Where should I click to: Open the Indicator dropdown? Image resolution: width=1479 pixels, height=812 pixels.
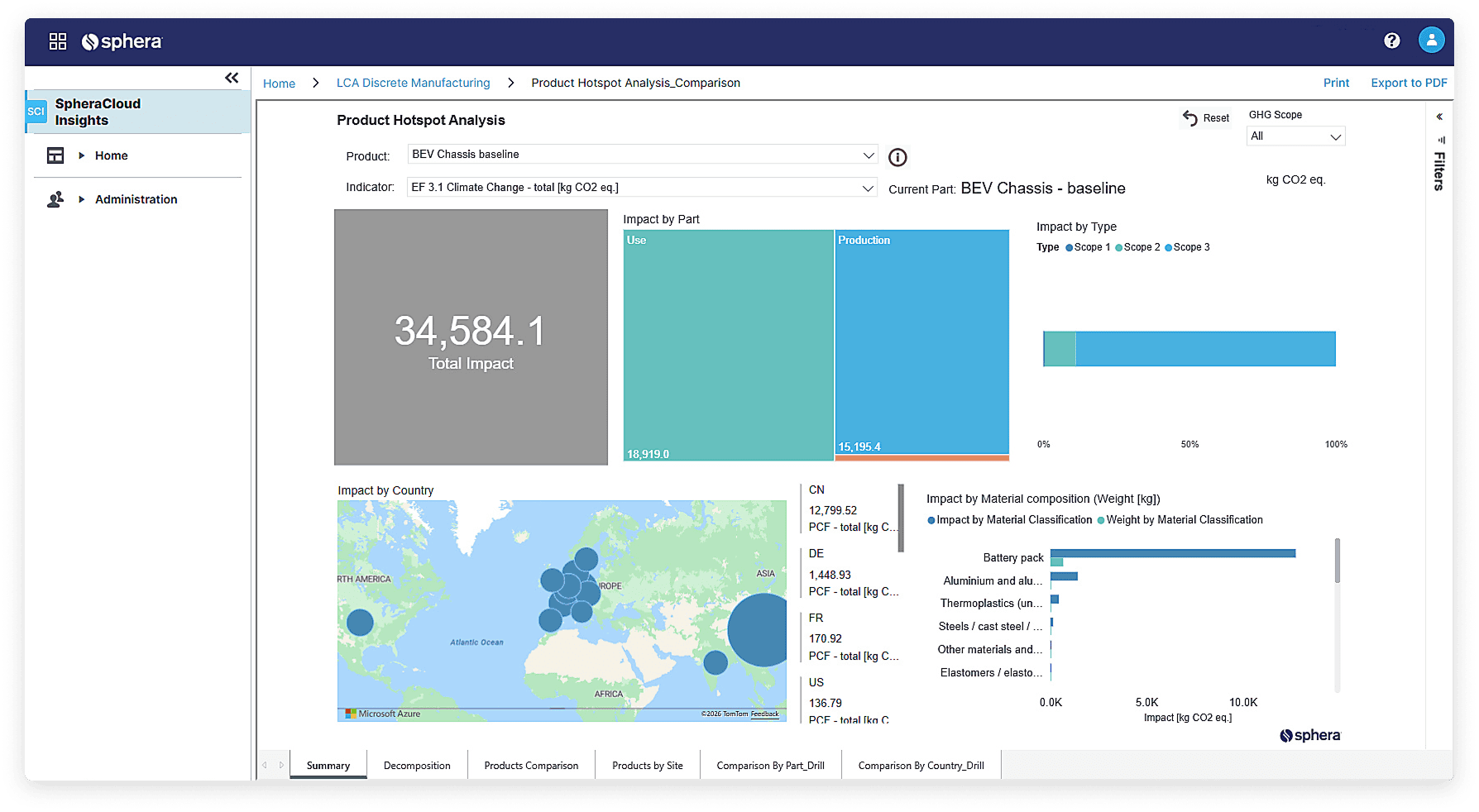[x=643, y=188]
